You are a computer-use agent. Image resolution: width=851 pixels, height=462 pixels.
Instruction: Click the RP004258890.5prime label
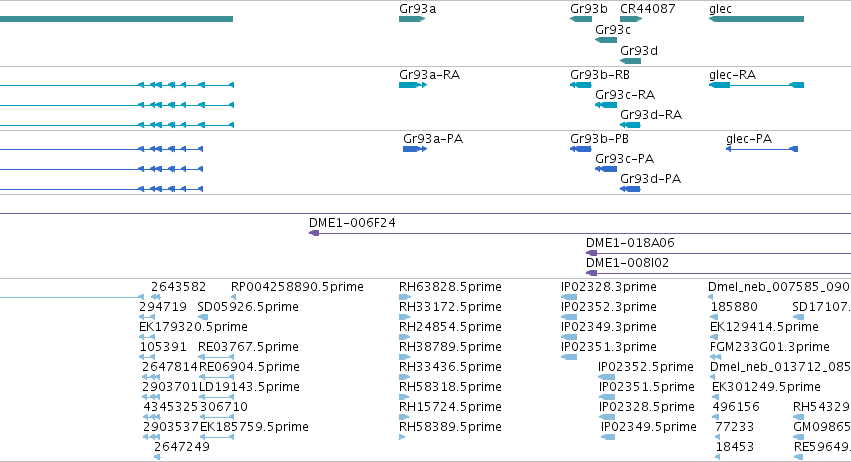(x=297, y=287)
